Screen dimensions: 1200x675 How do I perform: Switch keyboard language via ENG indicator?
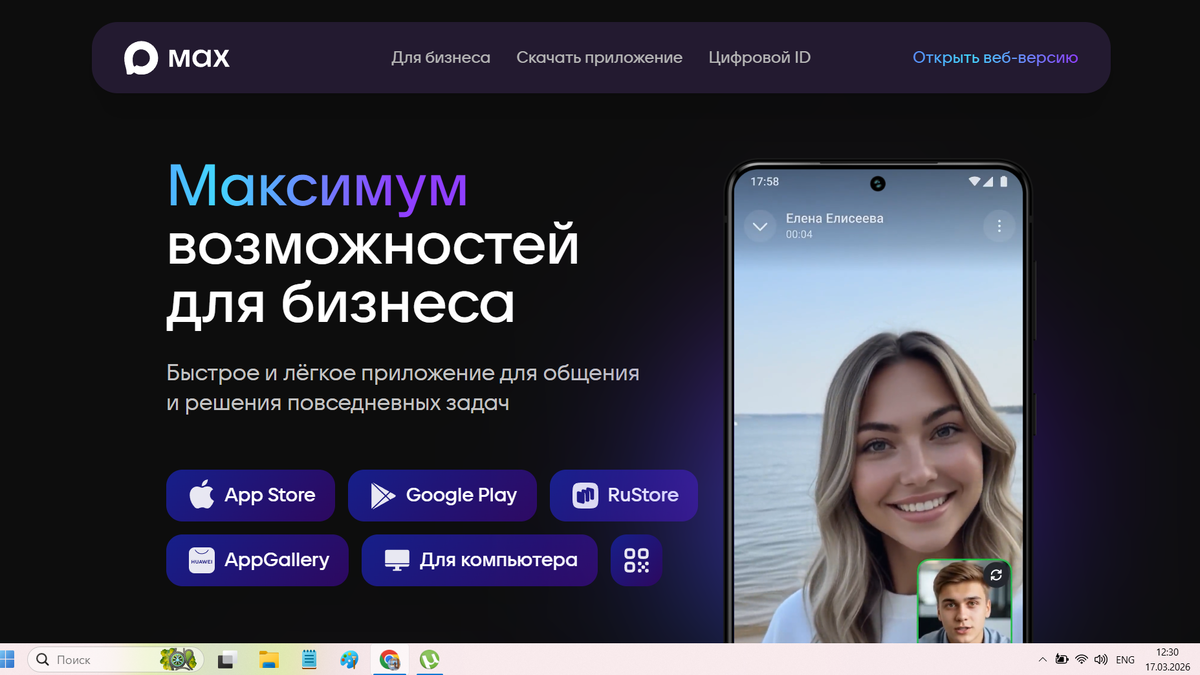[x=1124, y=659]
